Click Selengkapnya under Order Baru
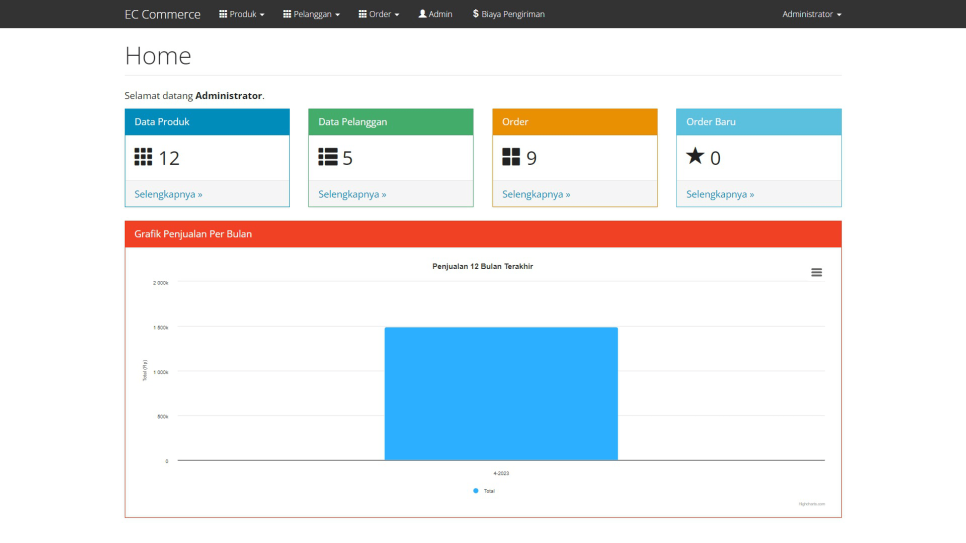Image resolution: width=966 pixels, height=543 pixels. (x=720, y=194)
